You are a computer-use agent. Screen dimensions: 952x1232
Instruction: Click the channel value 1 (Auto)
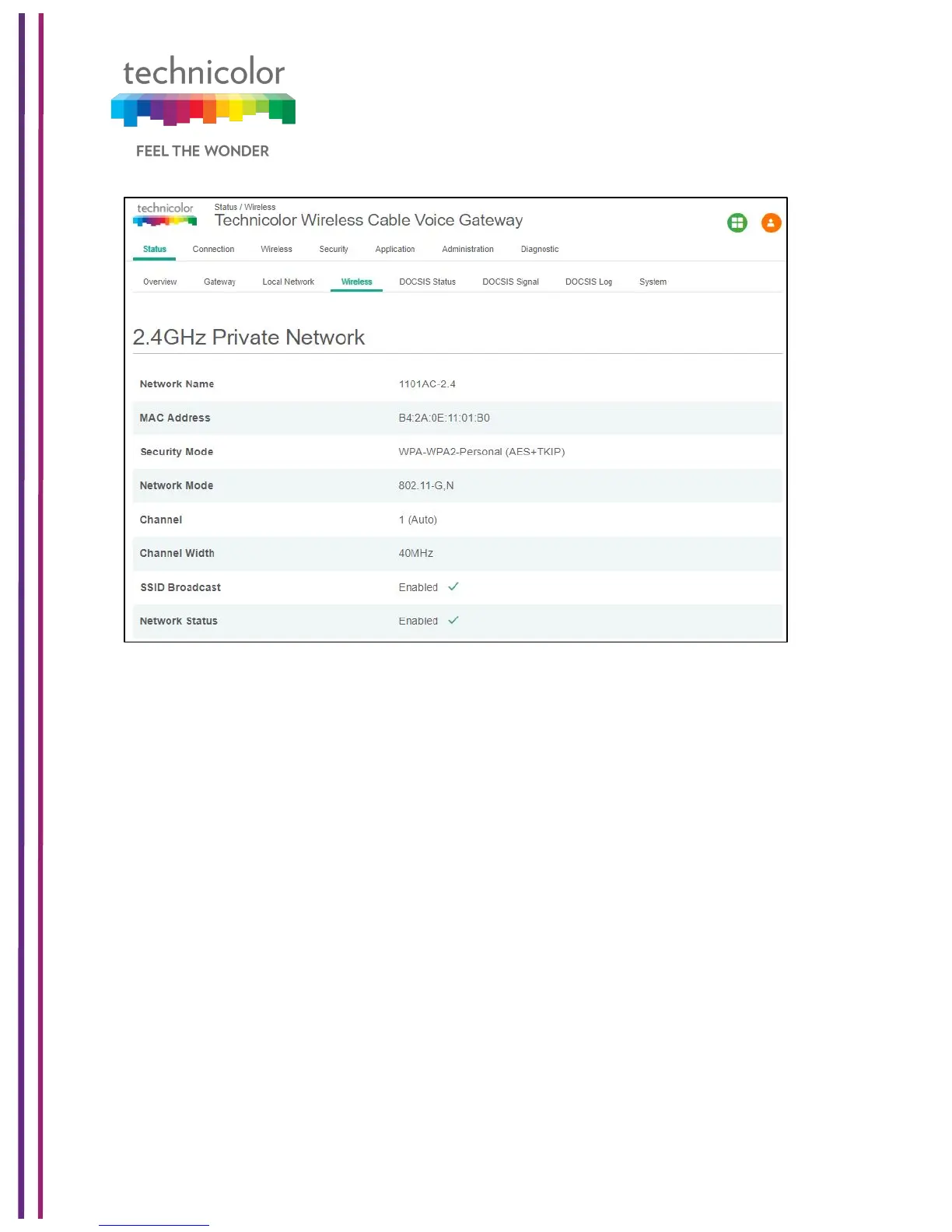coord(418,520)
